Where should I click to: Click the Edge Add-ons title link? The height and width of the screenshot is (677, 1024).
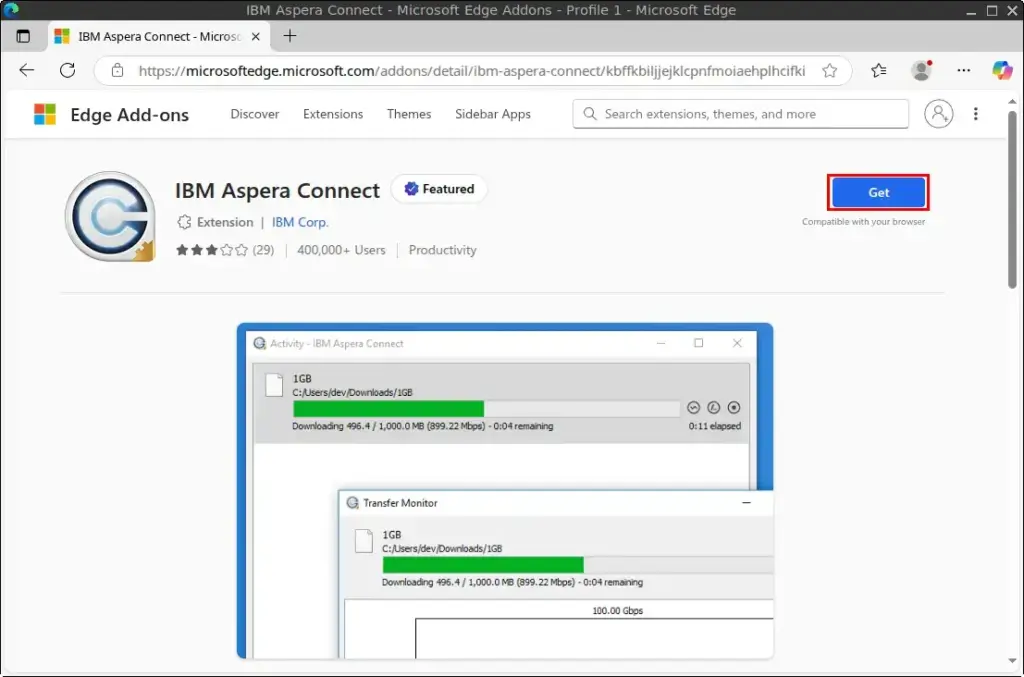click(129, 115)
